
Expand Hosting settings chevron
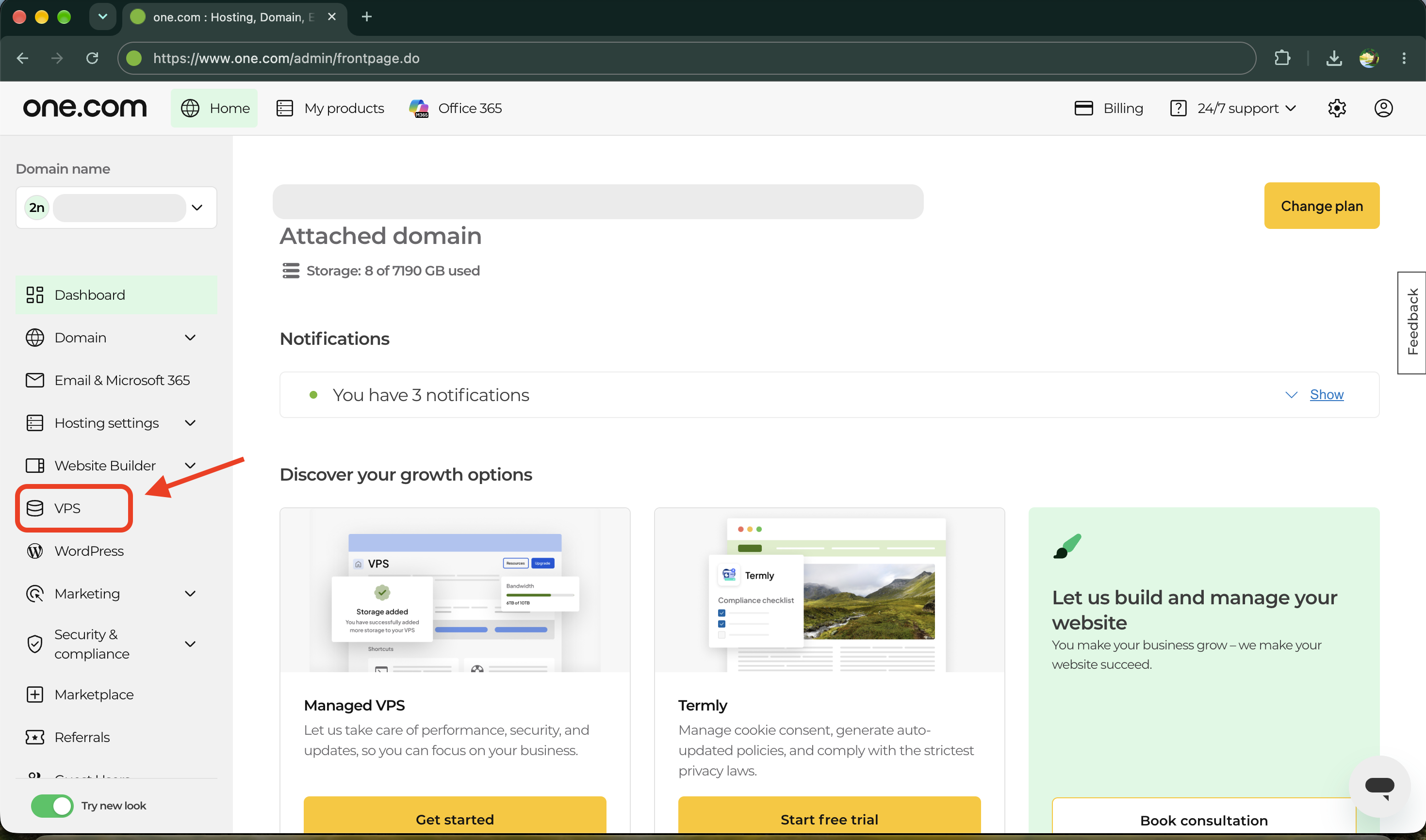point(190,423)
